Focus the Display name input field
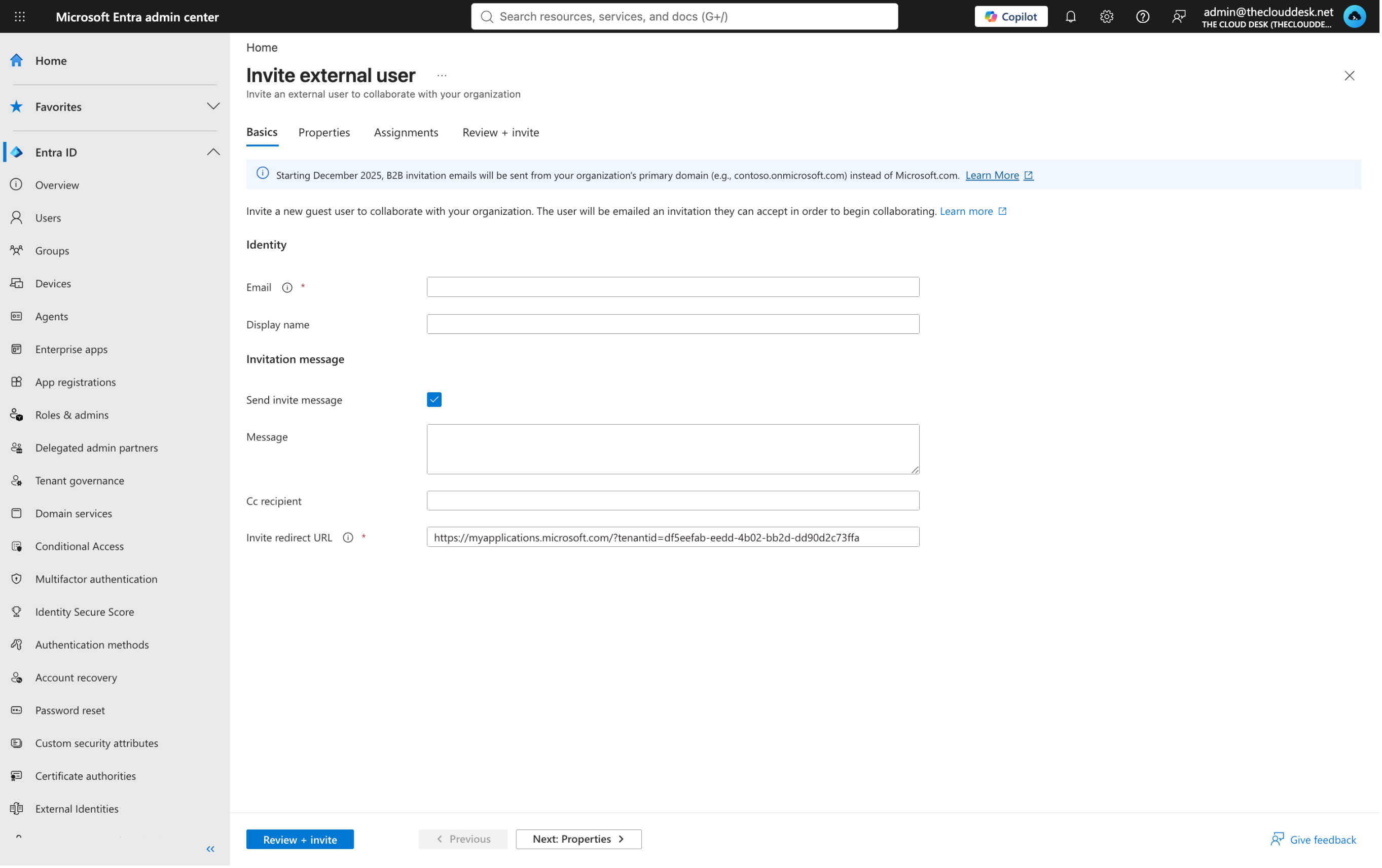1382x868 pixels. coord(673,324)
